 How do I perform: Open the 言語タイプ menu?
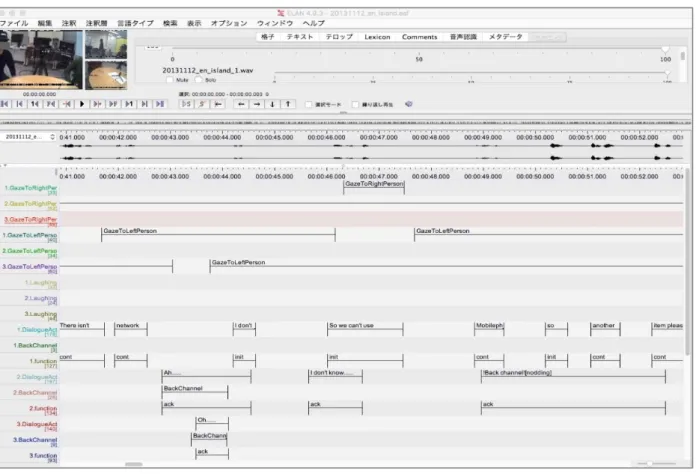(135, 23)
